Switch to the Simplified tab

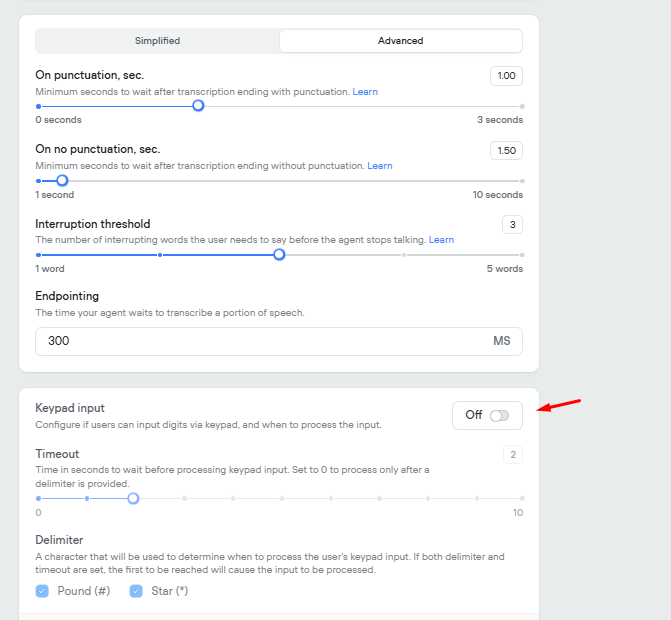tap(157, 41)
